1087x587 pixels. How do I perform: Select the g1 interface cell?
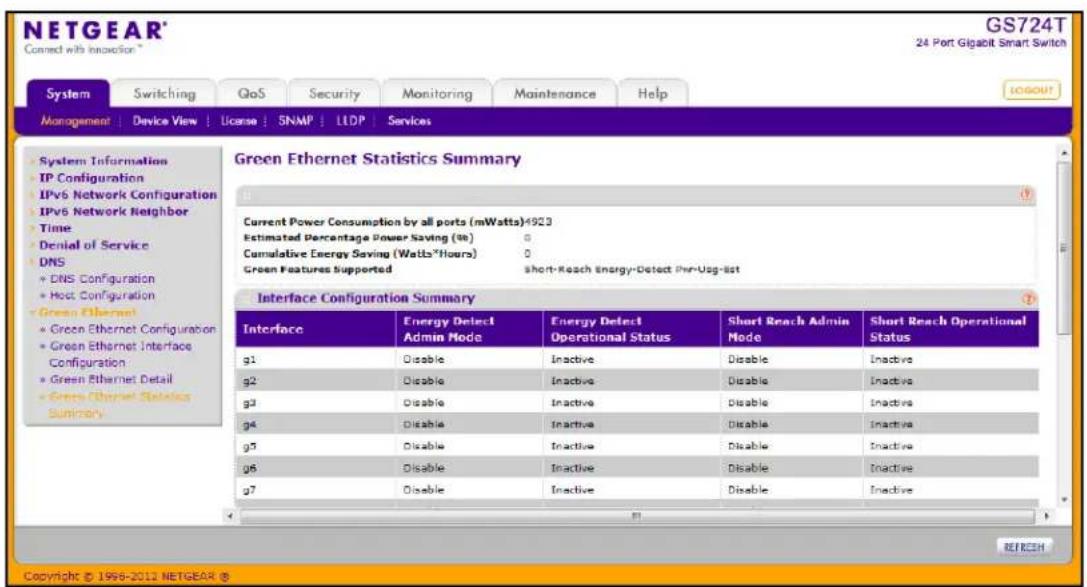tap(316, 359)
